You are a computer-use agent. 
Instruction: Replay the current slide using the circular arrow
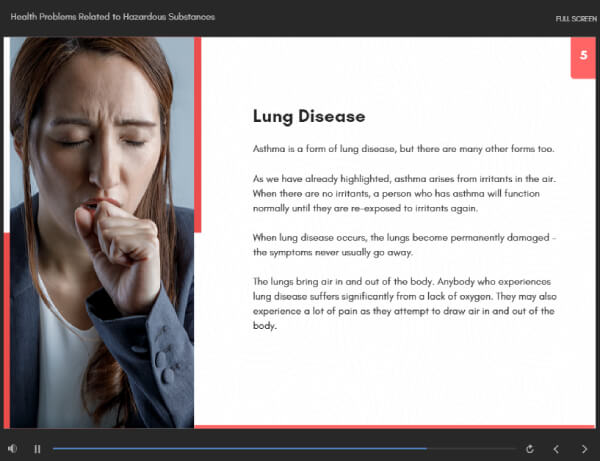(529, 449)
